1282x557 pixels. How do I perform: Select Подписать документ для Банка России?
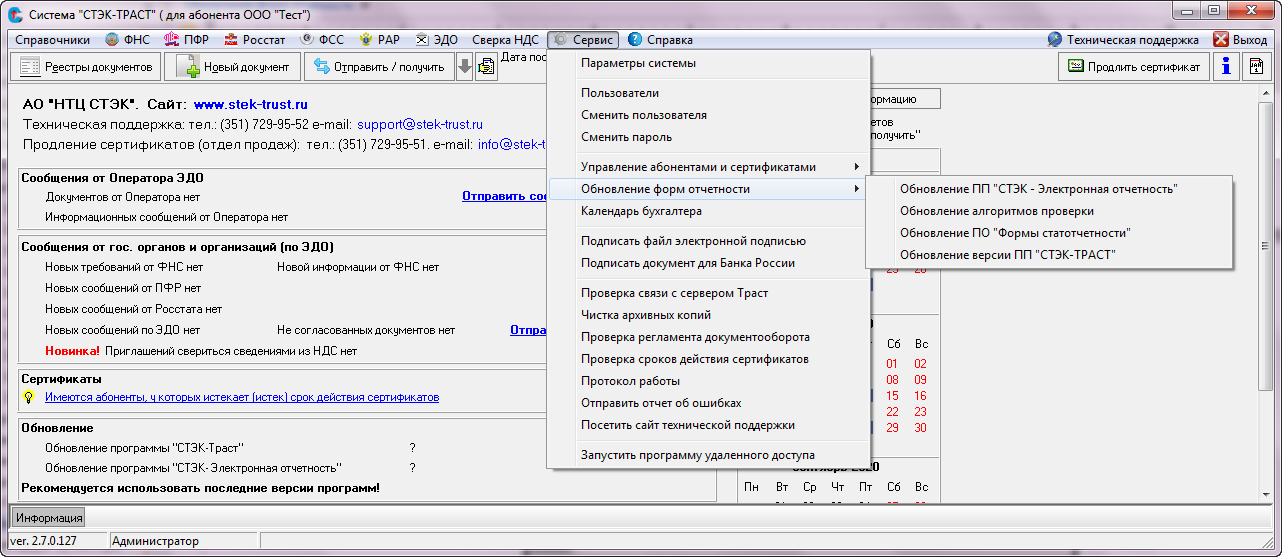click(x=710, y=263)
